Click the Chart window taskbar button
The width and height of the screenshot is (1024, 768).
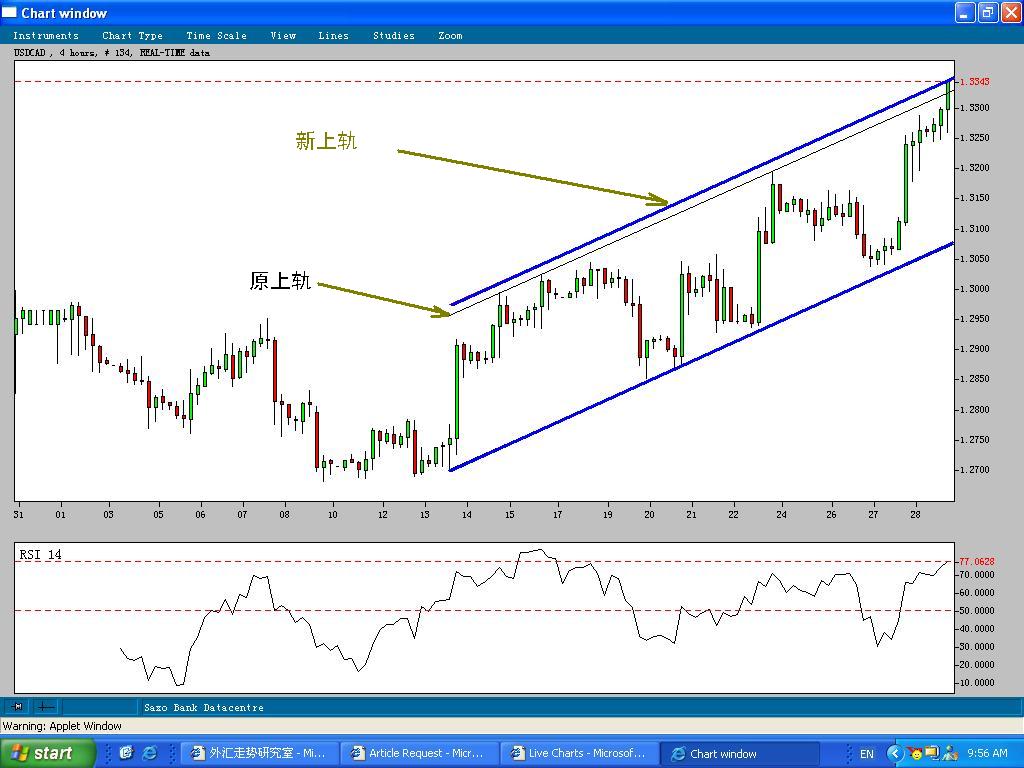point(739,753)
